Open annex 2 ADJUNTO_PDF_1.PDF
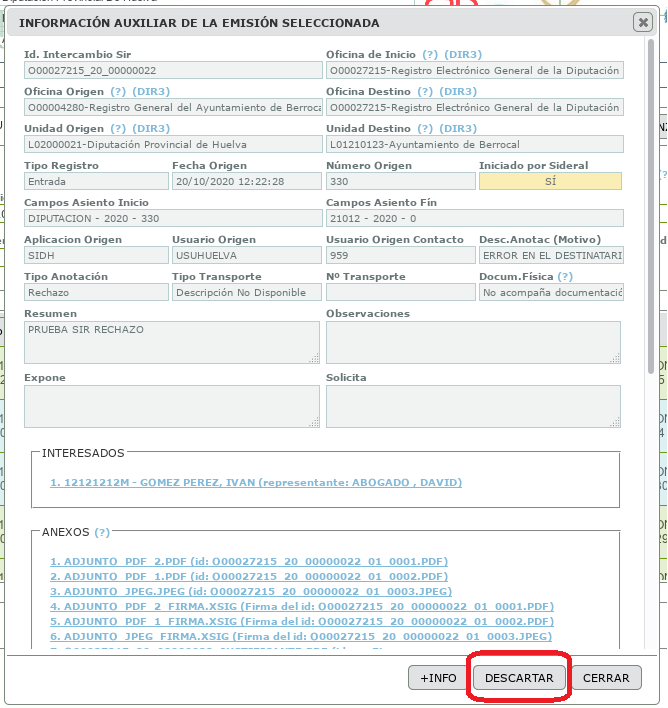The image size is (668, 708). [249, 577]
